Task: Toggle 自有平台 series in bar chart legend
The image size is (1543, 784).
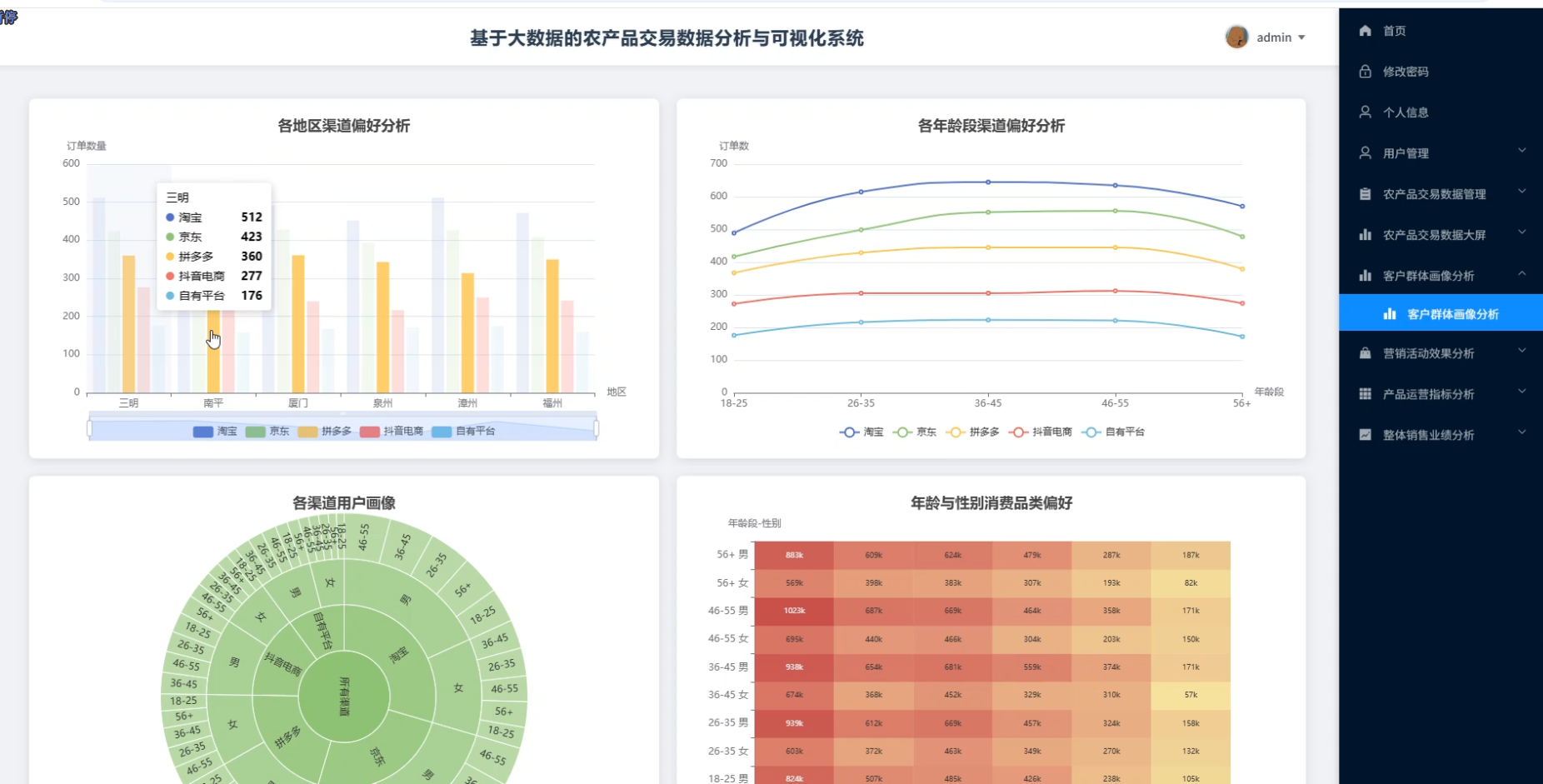Action: point(464,432)
